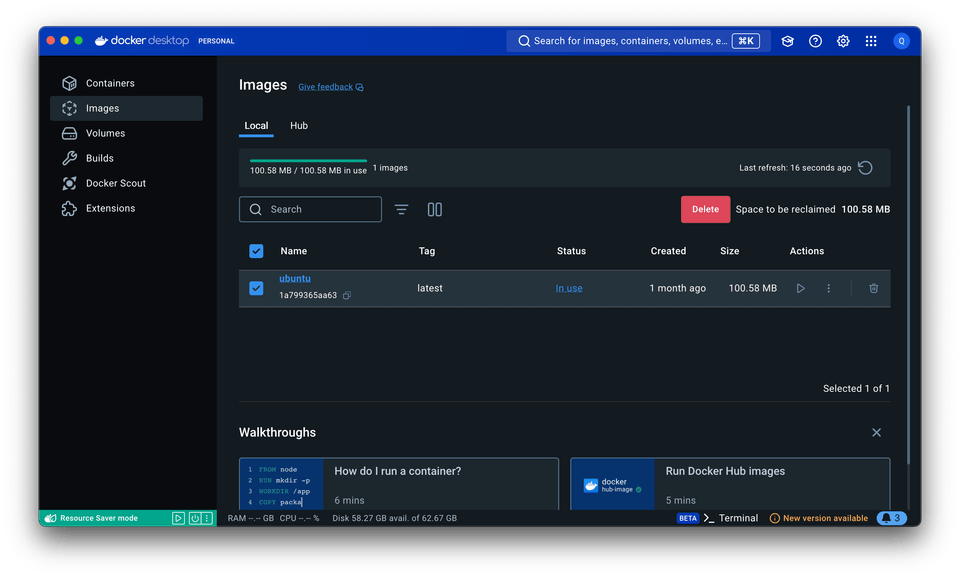
Task: Open the apps grid icon
Action: coord(871,41)
